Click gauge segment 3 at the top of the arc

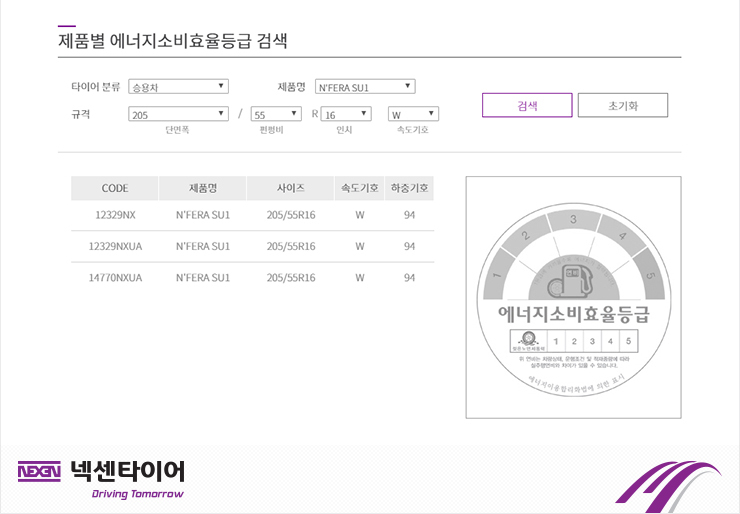[573, 220]
